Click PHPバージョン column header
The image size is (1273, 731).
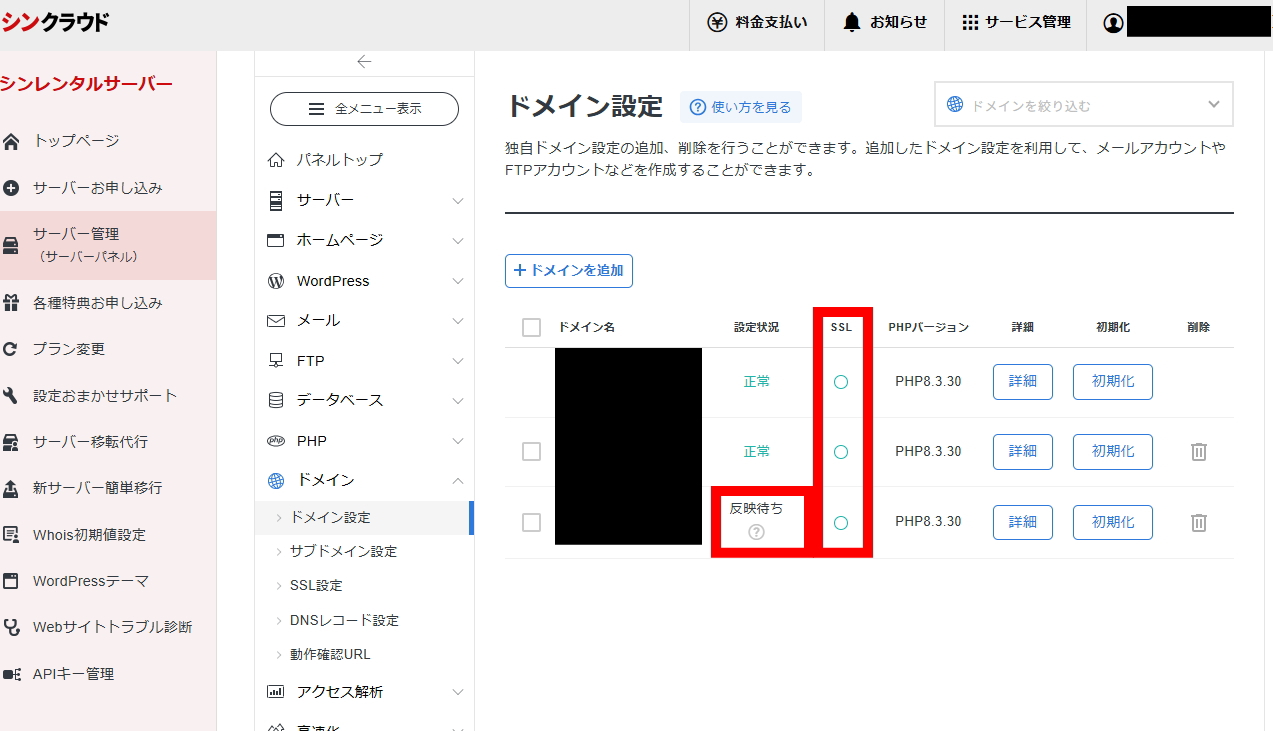[x=928, y=327]
